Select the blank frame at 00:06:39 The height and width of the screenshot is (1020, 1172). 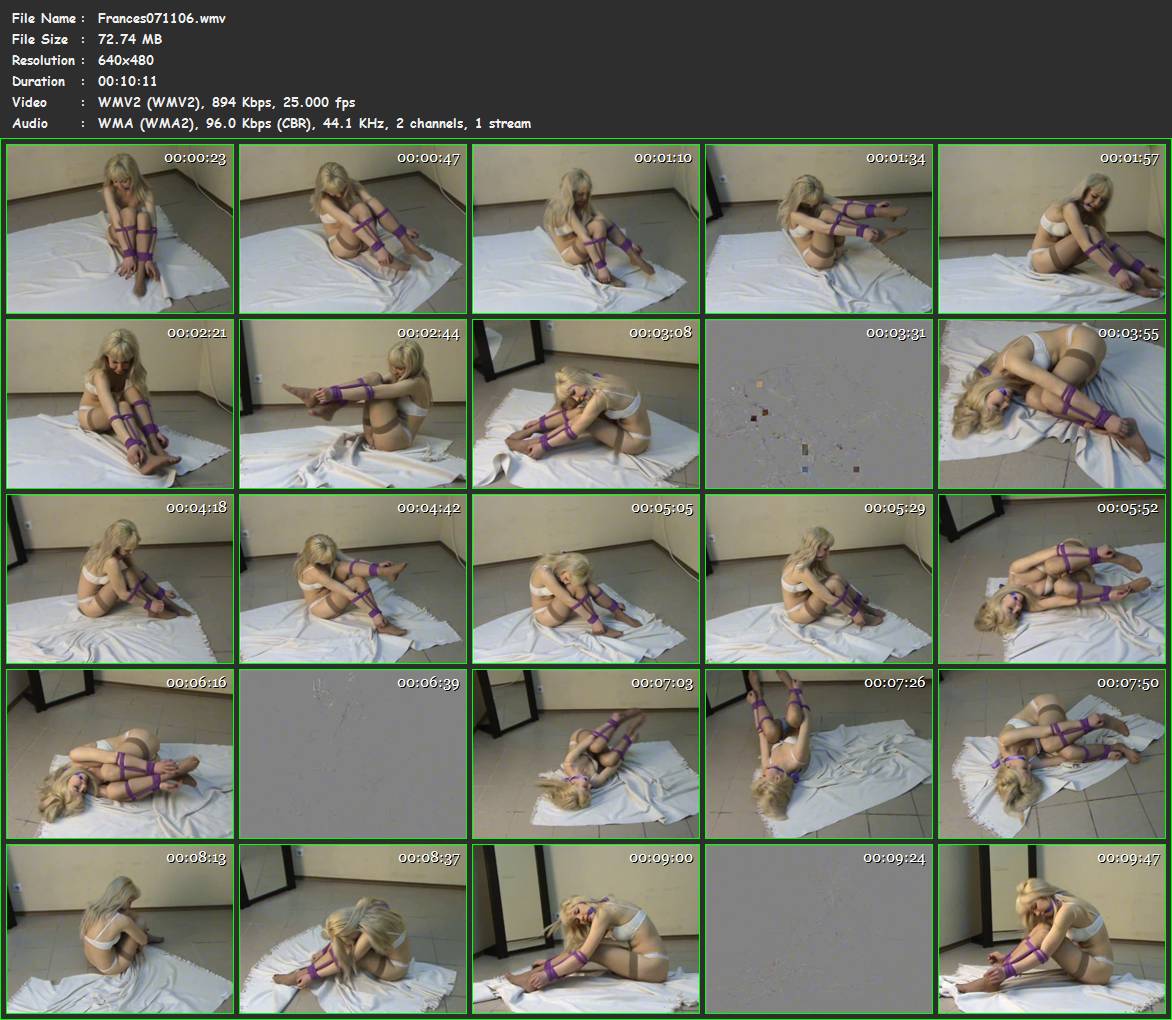click(x=353, y=754)
